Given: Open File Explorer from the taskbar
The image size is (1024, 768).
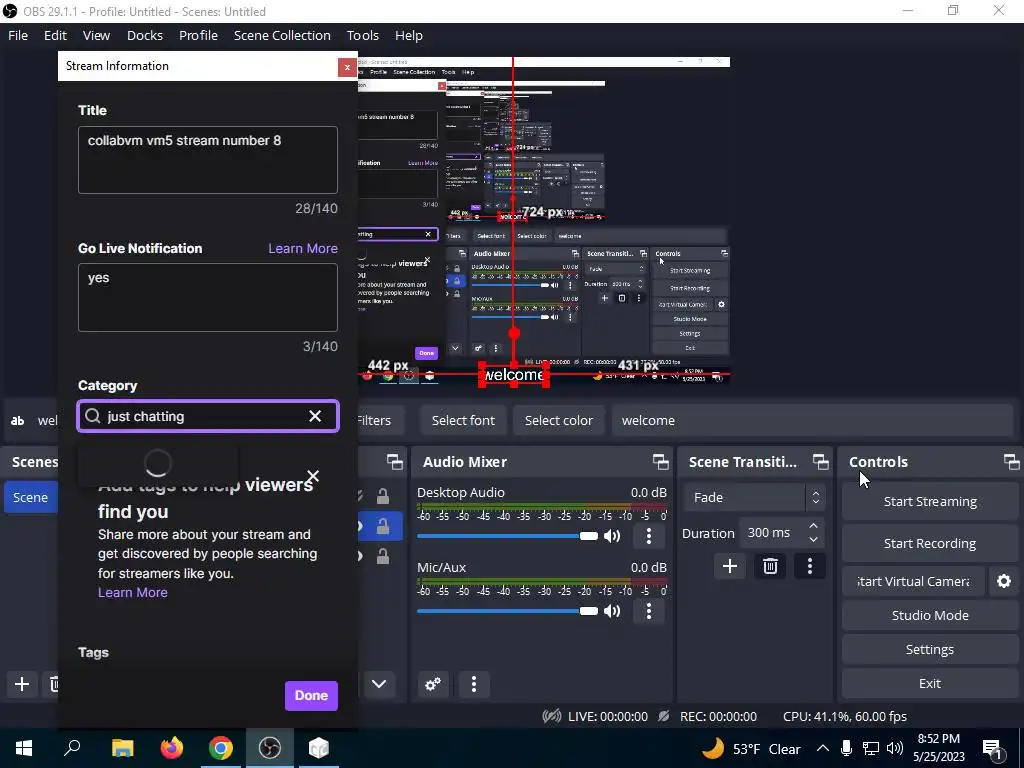Looking at the screenshot, I should coord(123,748).
